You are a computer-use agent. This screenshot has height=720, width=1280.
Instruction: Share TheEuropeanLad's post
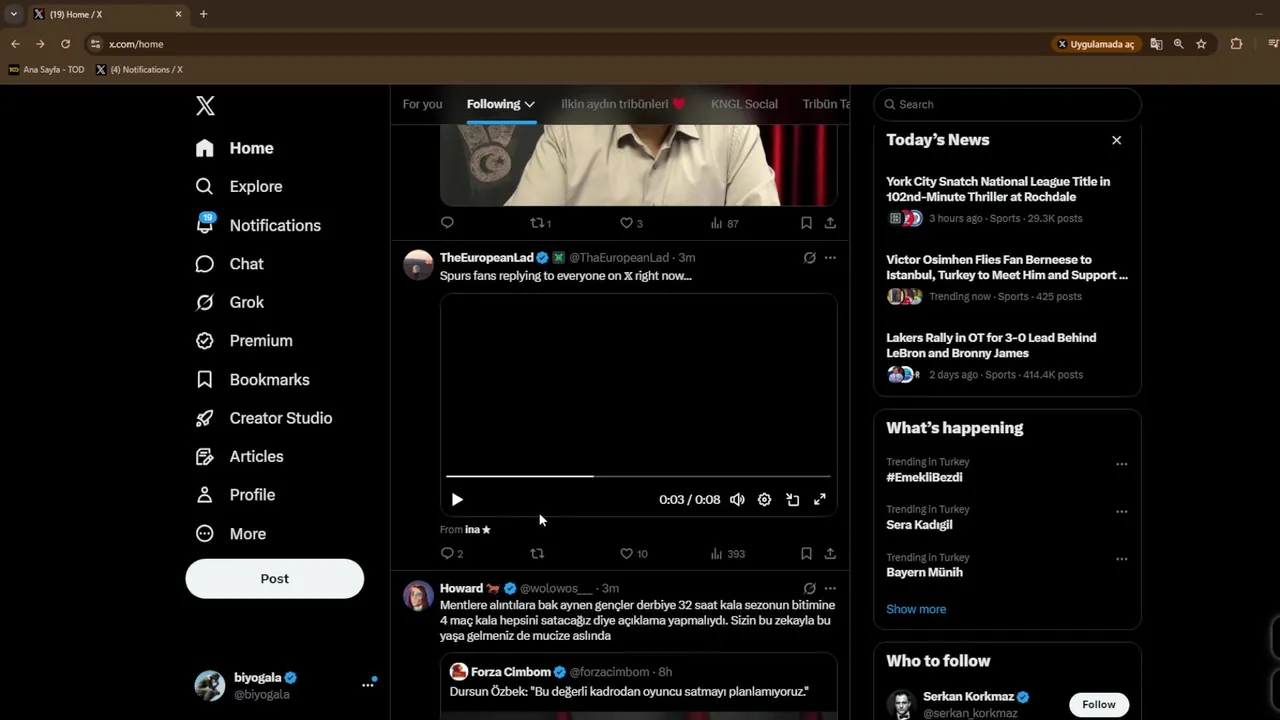coord(830,554)
